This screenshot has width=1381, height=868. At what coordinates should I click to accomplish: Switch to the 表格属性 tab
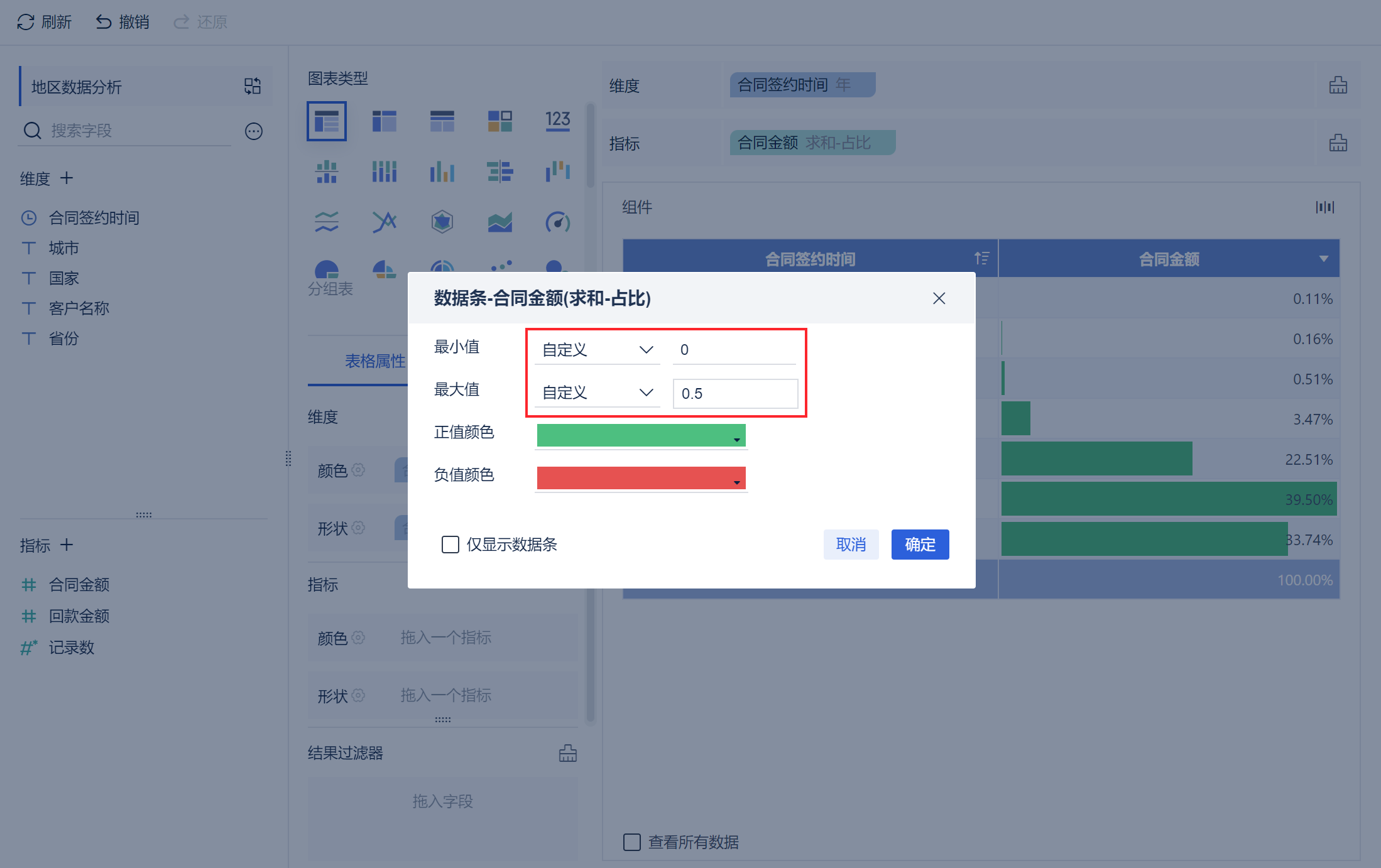pos(375,361)
